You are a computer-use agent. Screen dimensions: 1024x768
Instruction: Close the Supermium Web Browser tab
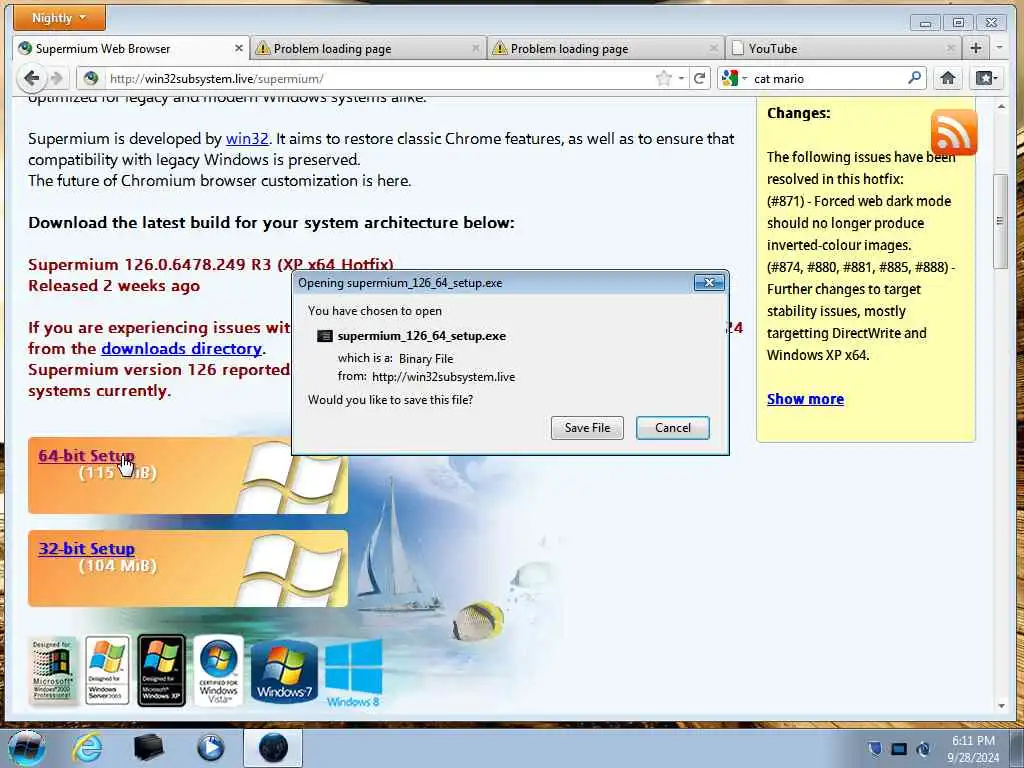[x=238, y=48]
